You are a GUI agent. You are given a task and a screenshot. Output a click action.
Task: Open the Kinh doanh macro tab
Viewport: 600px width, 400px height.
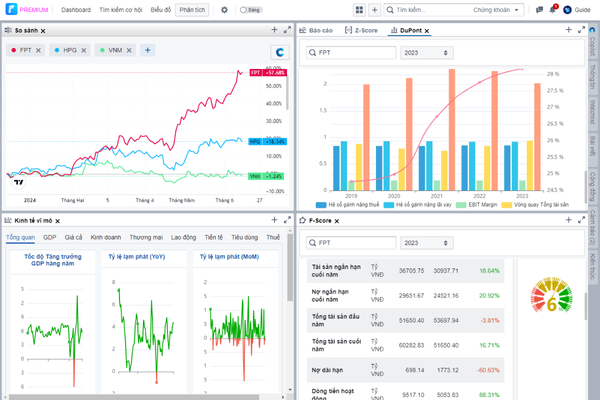pos(106,237)
